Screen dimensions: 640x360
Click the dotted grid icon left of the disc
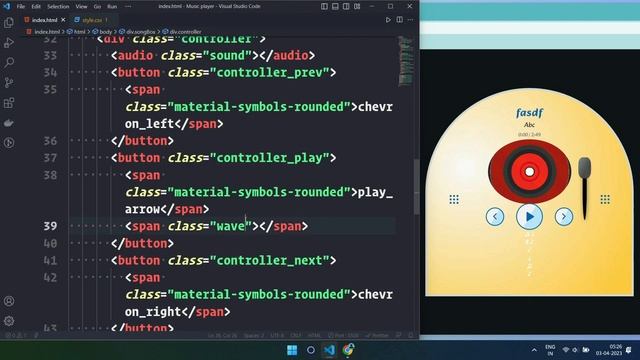pos(454,199)
